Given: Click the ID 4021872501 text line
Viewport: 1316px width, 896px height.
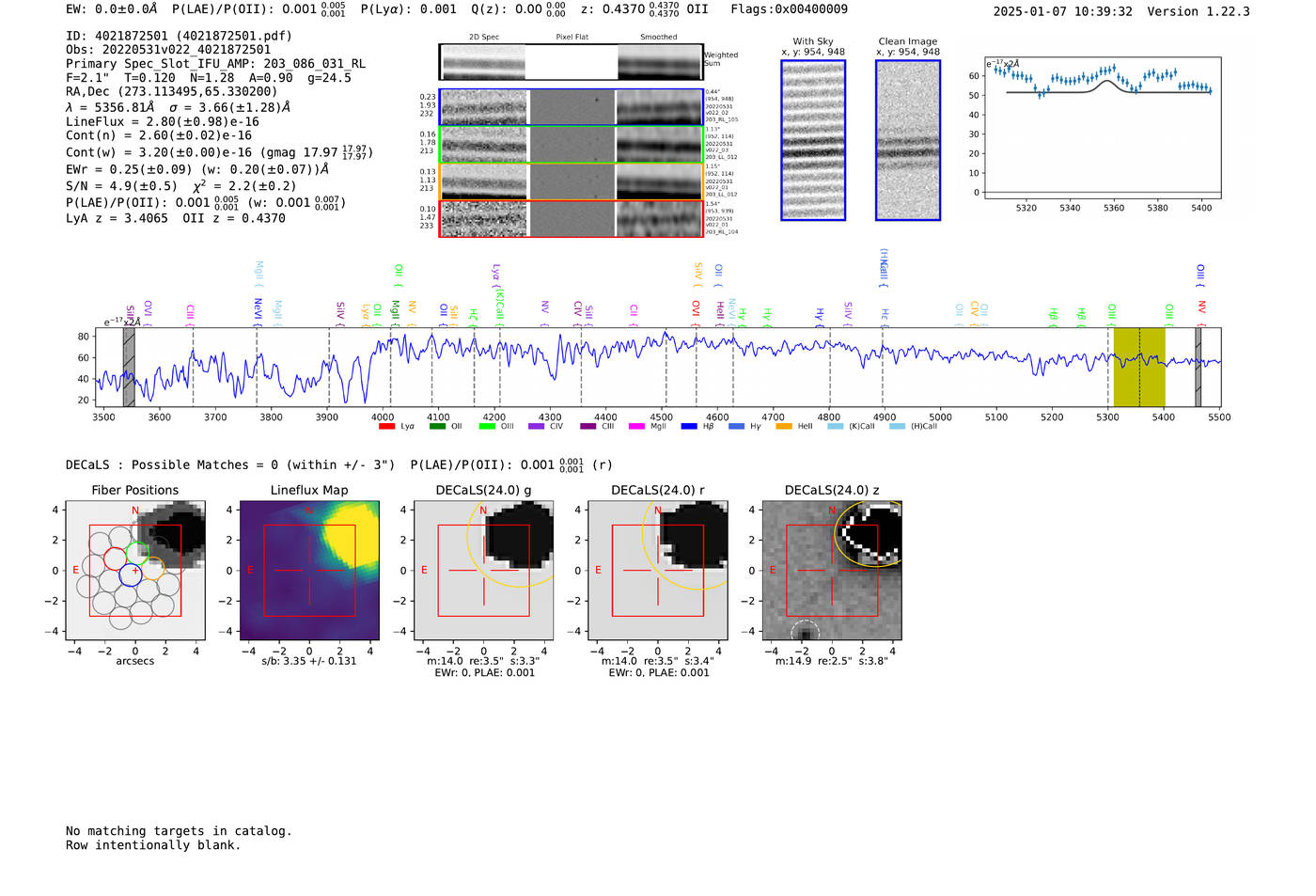Looking at the screenshot, I should click(179, 36).
